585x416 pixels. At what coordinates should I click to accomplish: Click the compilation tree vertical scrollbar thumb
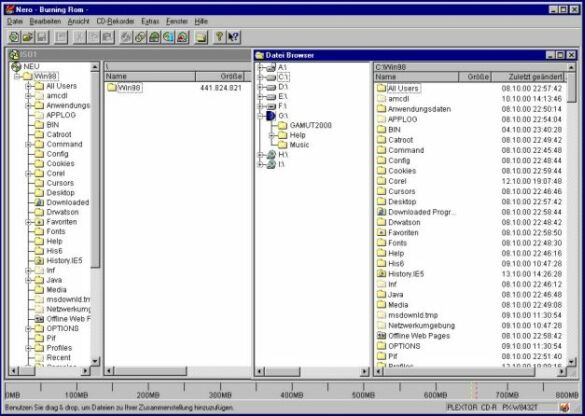pos(95,169)
